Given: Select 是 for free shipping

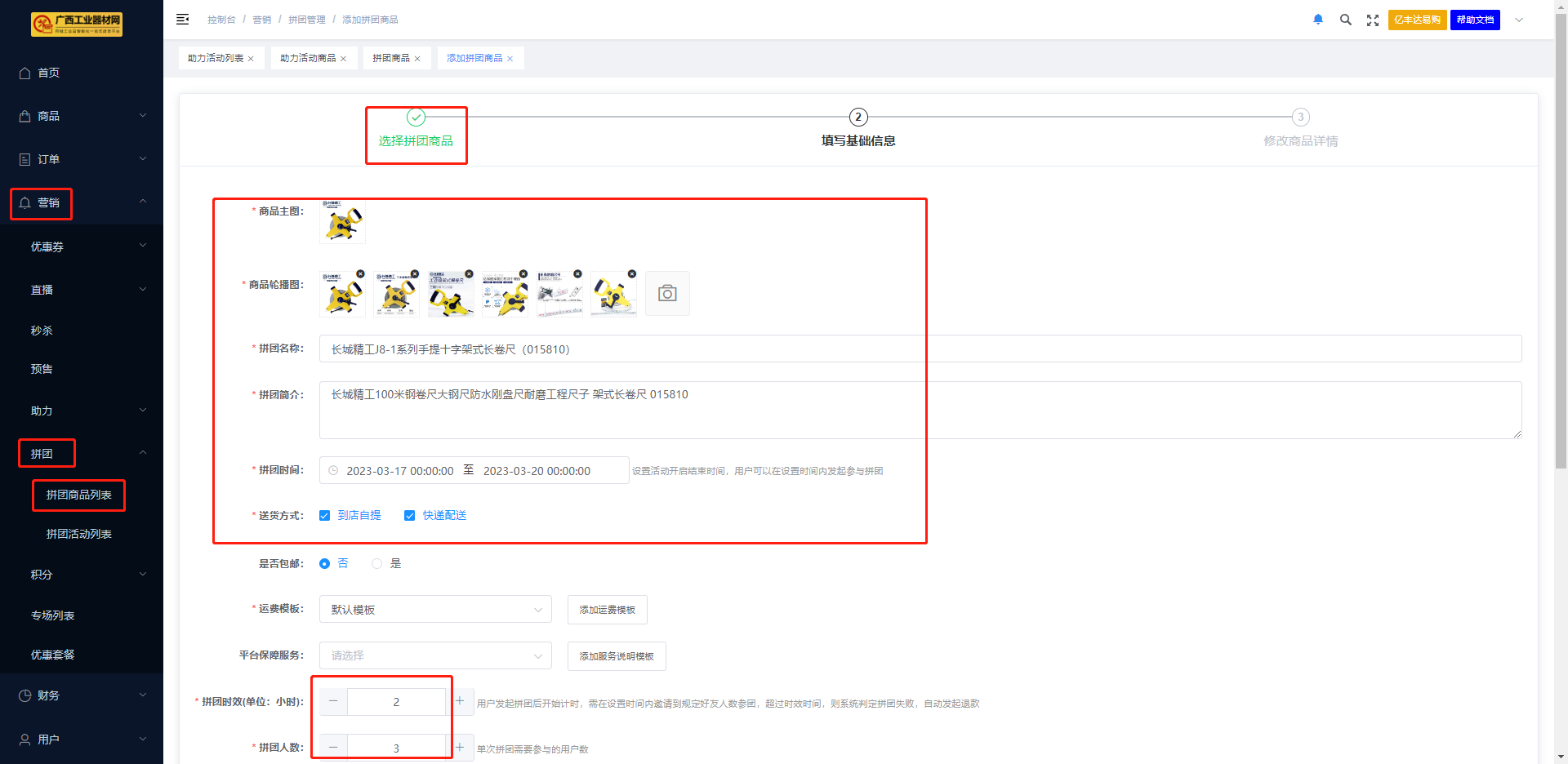Looking at the screenshot, I should coord(377,564).
